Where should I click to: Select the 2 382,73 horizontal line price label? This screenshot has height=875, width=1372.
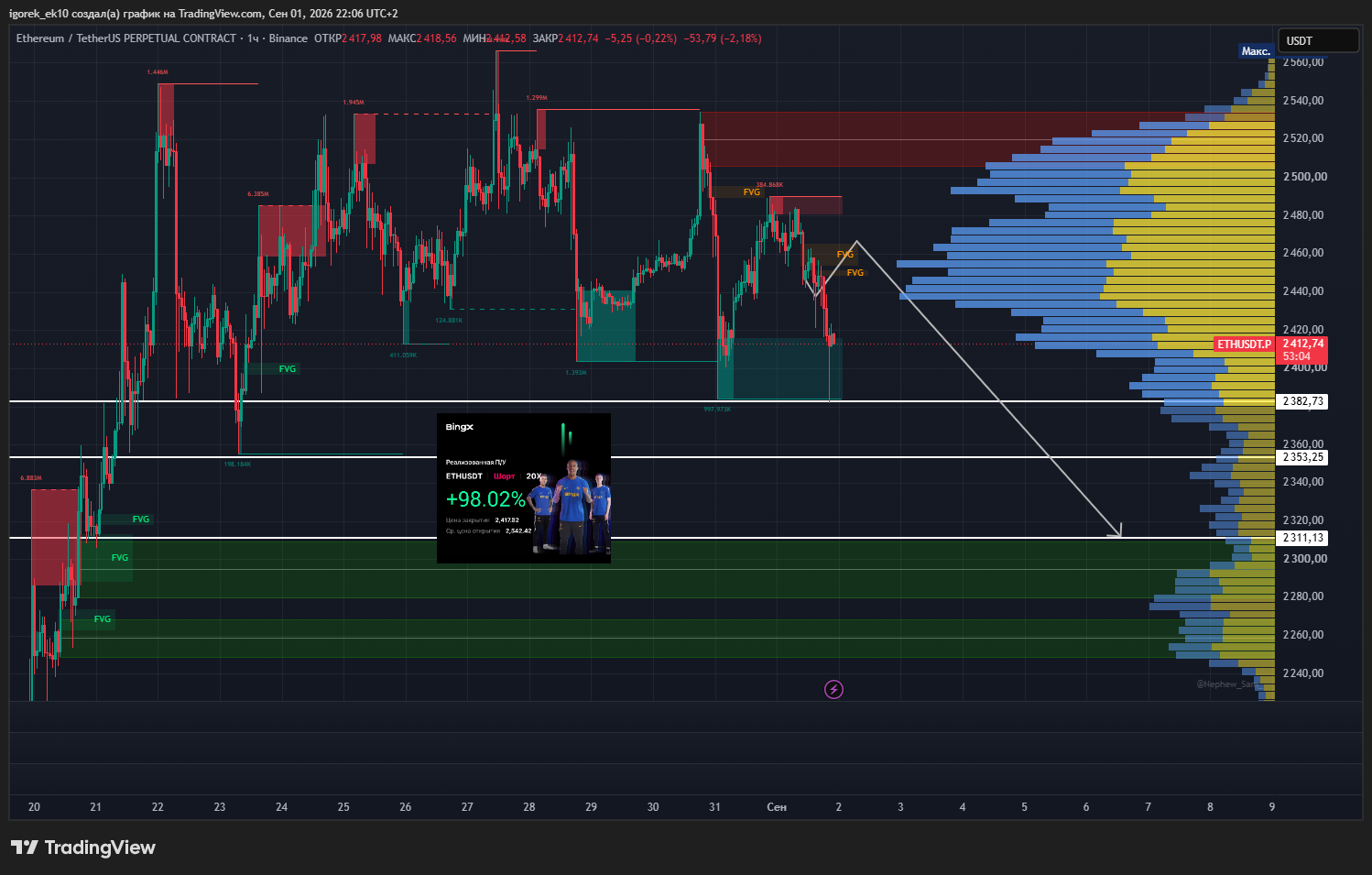click(1303, 401)
